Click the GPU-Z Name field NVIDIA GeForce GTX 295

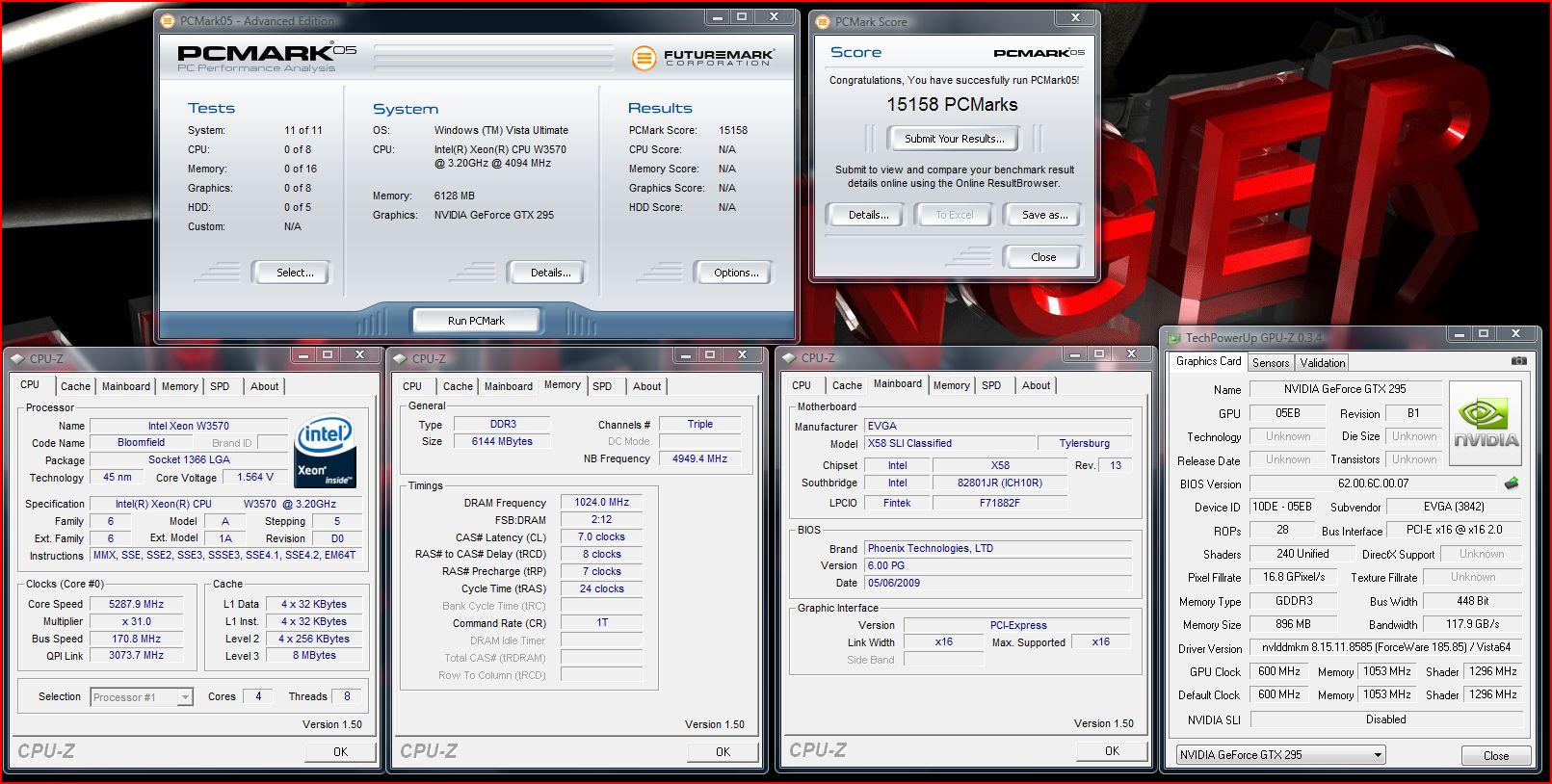[x=1345, y=389]
